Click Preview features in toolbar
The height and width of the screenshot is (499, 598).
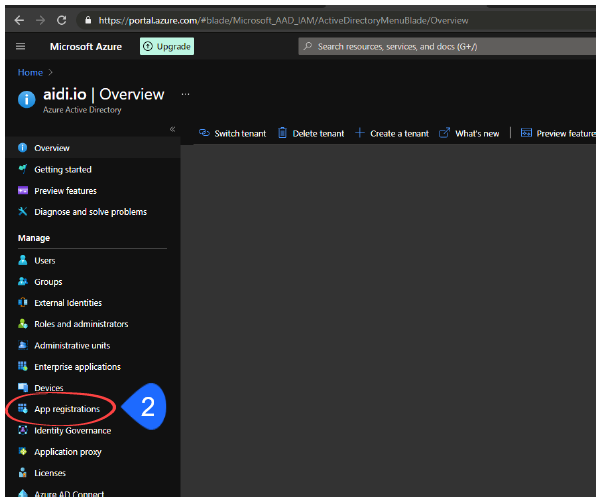[x=558, y=133]
